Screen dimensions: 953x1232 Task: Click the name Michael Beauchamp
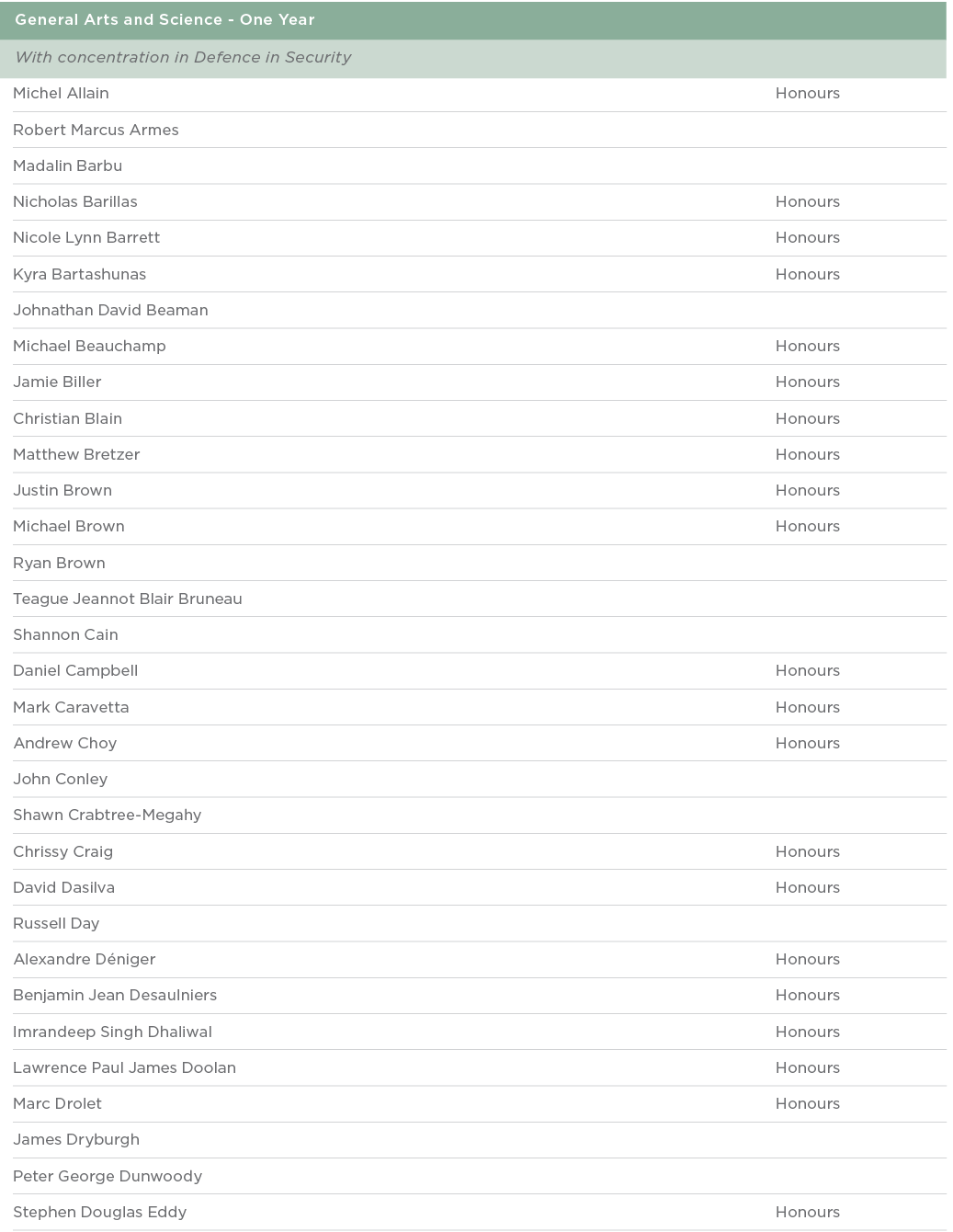(x=89, y=346)
